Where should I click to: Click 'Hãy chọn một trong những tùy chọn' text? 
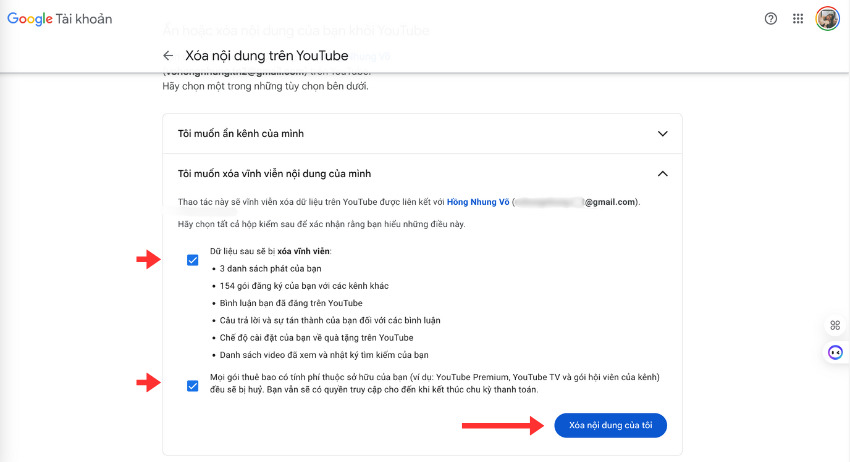click(265, 86)
